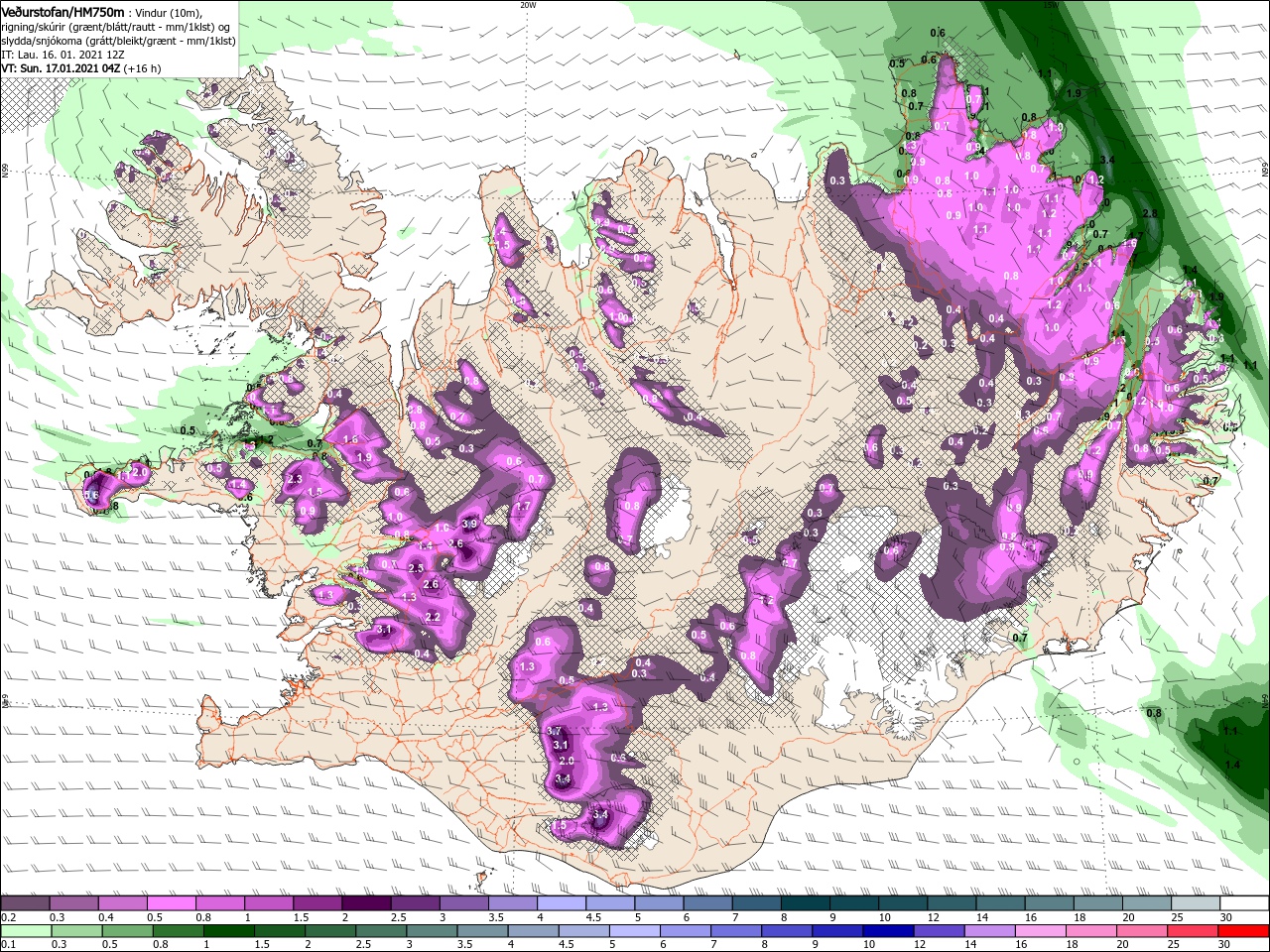Click the 2.2 snowfall value on map
This screenshot has width=1270, height=952.
(433, 617)
